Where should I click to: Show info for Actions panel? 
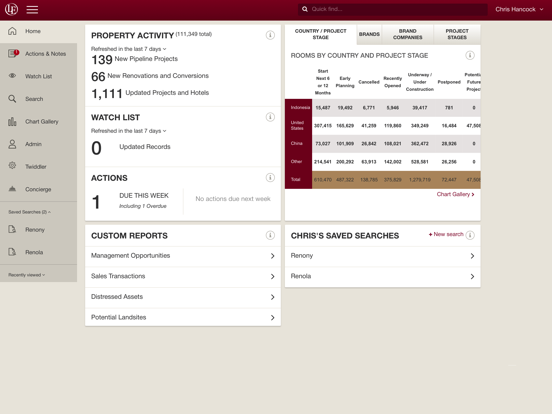[x=270, y=178]
